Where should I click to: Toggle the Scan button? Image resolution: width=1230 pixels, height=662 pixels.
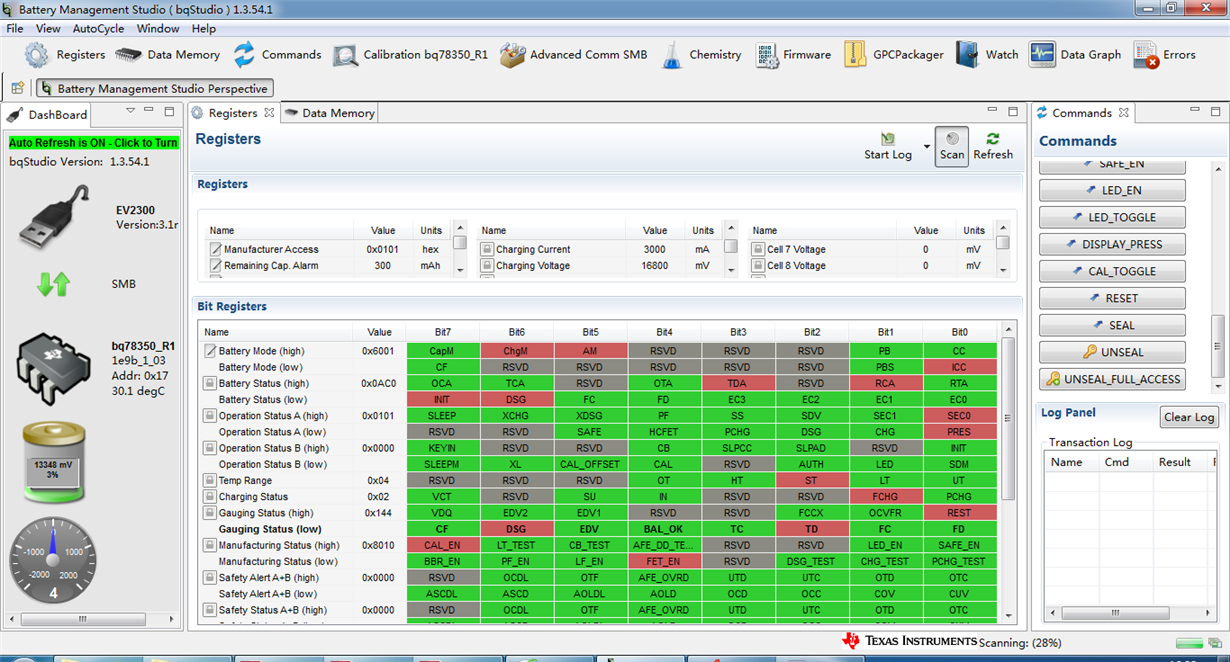(952, 146)
